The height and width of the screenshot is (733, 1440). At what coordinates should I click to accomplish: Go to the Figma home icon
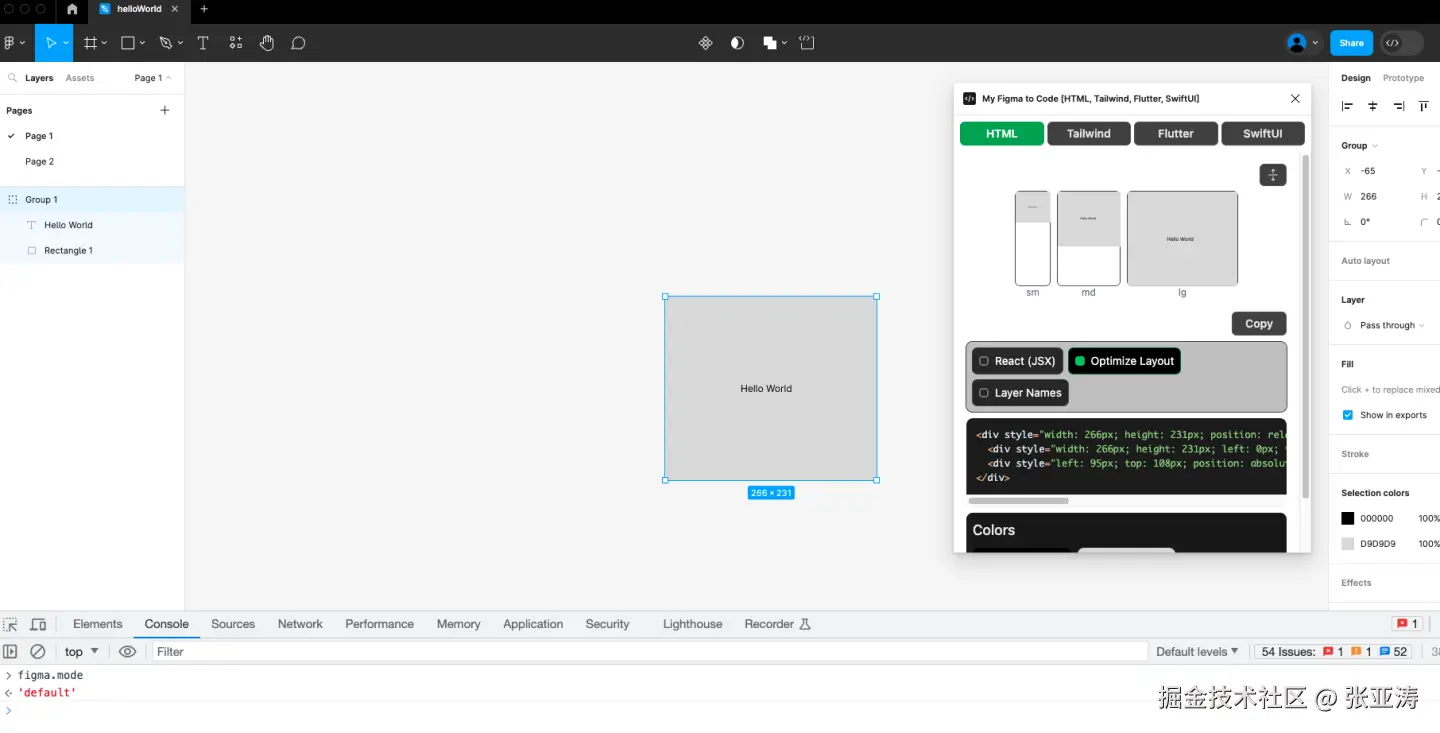coord(72,9)
